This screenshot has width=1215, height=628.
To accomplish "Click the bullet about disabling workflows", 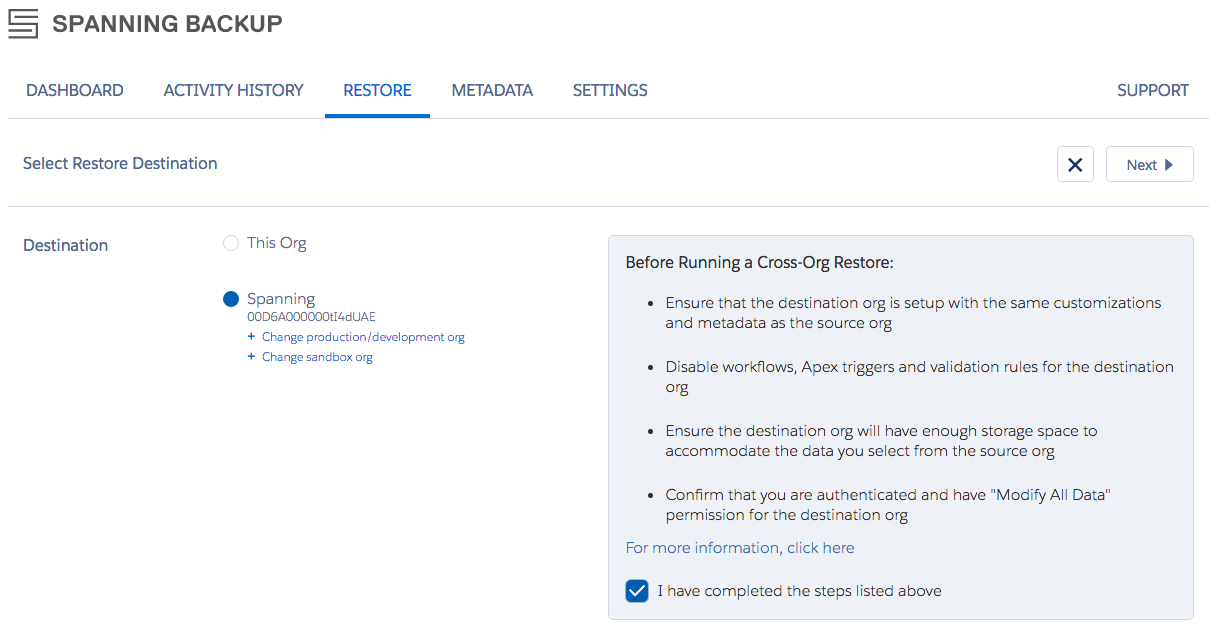I will 919,377.
